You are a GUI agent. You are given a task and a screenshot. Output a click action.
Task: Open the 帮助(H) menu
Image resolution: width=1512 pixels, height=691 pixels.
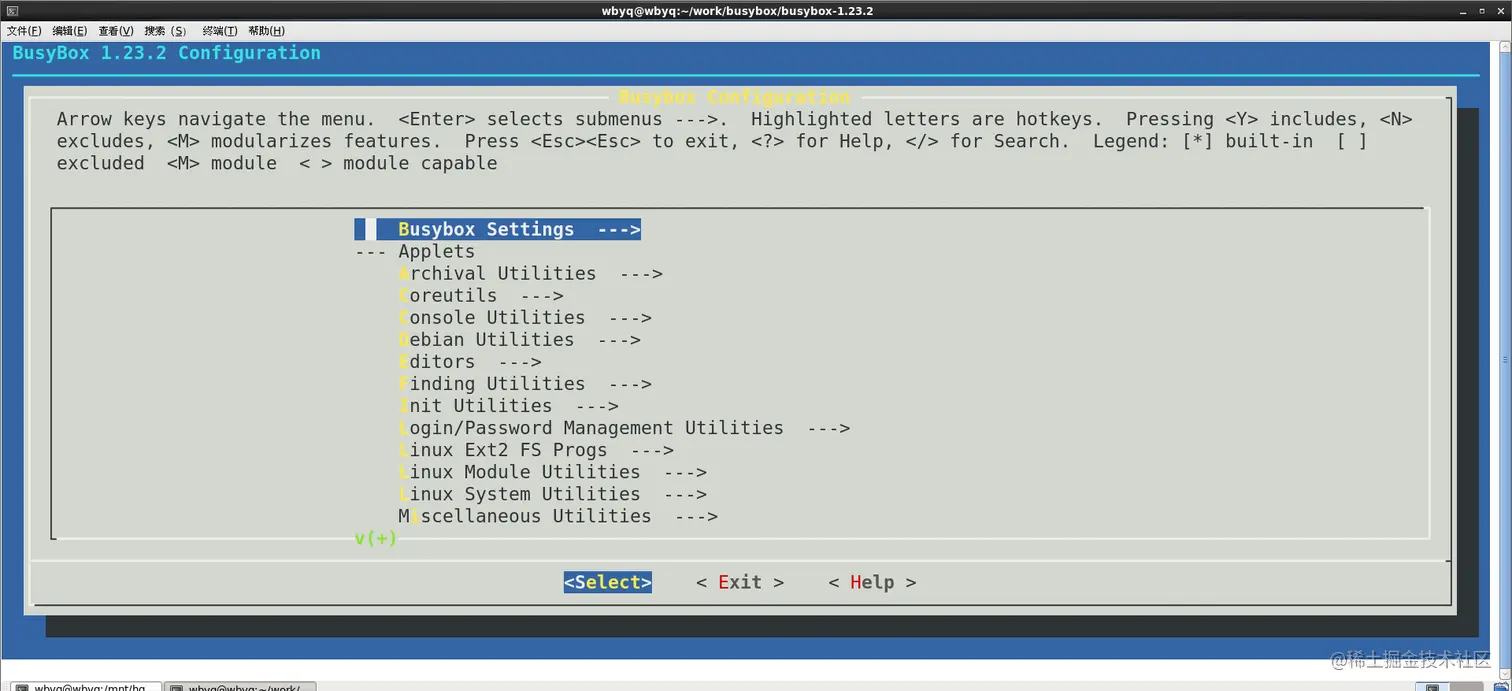click(x=266, y=31)
